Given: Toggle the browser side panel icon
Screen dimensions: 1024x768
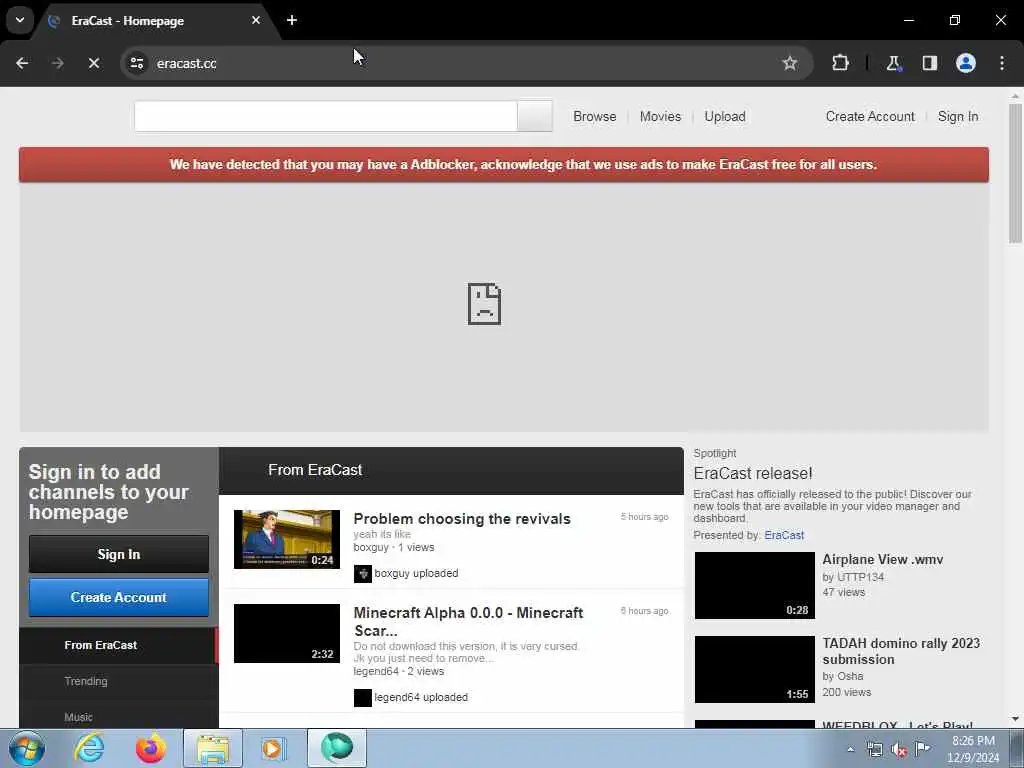Looking at the screenshot, I should [929, 63].
